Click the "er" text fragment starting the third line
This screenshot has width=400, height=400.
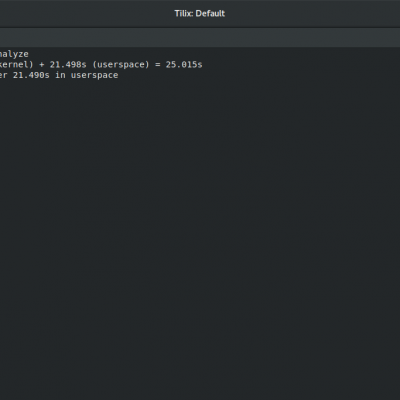[x=3, y=75]
